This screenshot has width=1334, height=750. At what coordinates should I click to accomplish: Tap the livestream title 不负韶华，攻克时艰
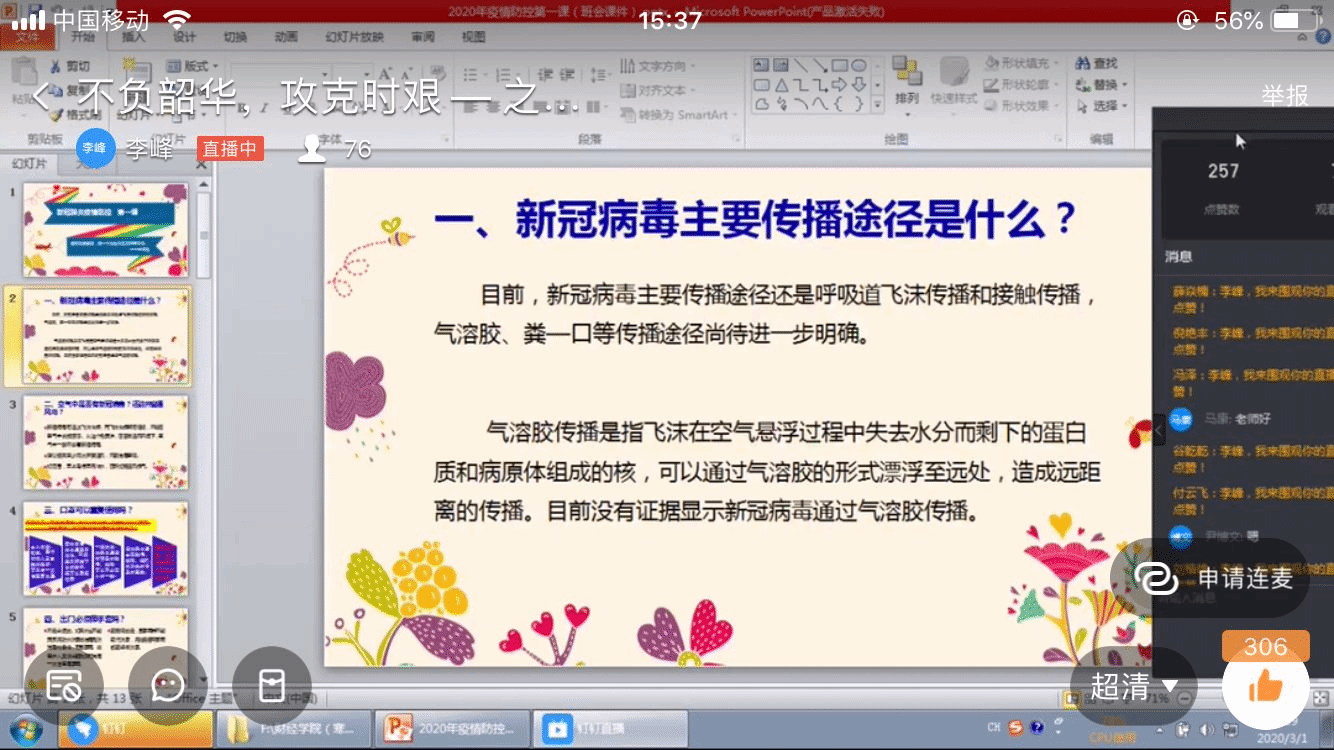(328, 97)
